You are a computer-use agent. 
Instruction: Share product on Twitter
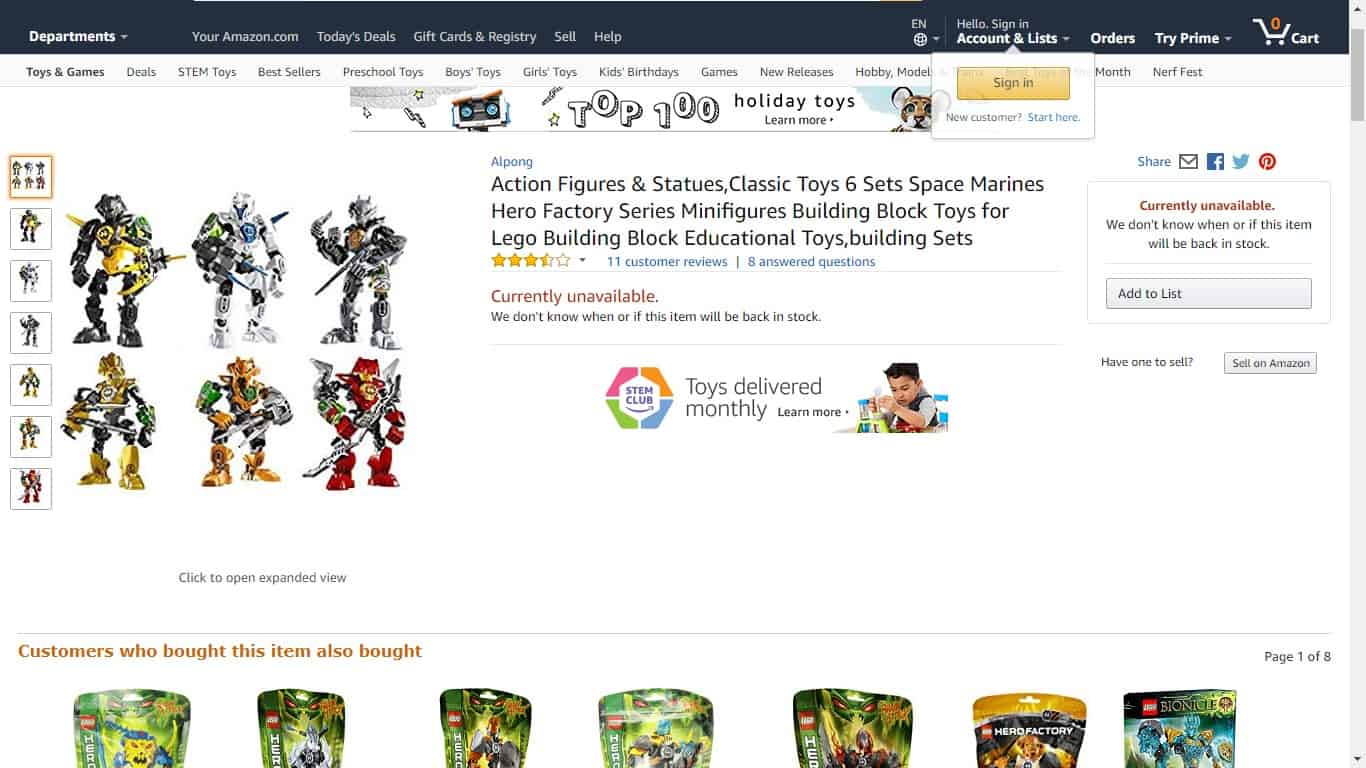click(1241, 162)
